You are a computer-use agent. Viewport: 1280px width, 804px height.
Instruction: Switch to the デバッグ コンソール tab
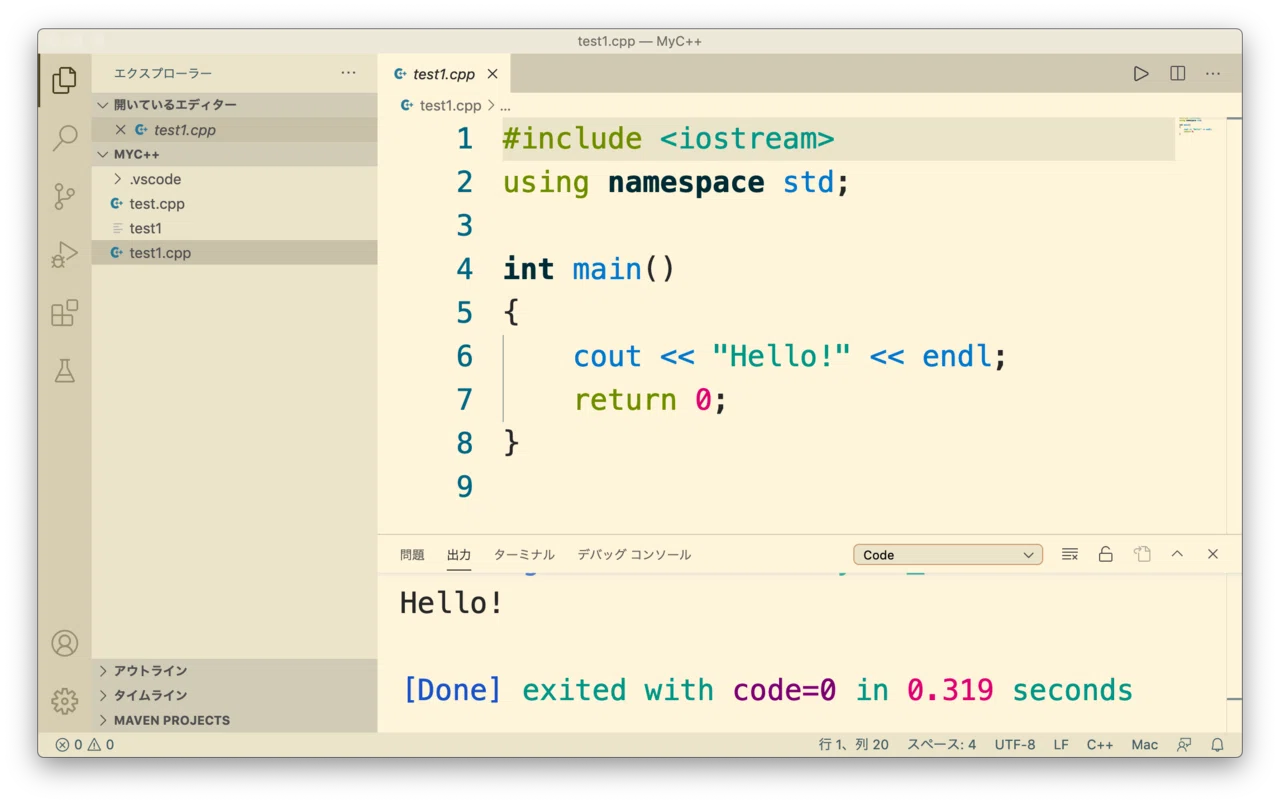pyautogui.click(x=634, y=555)
